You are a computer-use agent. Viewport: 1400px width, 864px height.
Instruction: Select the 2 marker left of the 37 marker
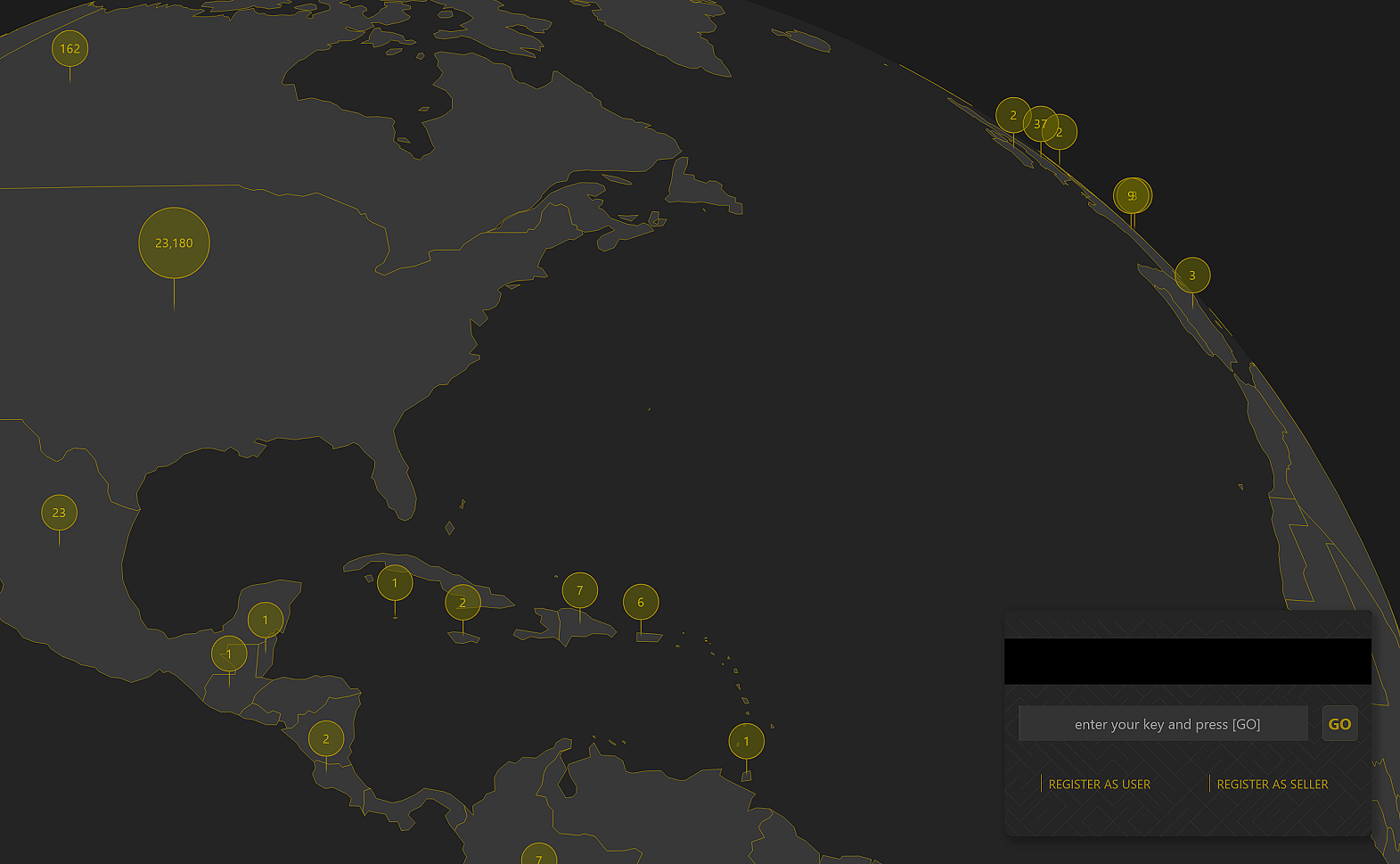[x=1011, y=115]
